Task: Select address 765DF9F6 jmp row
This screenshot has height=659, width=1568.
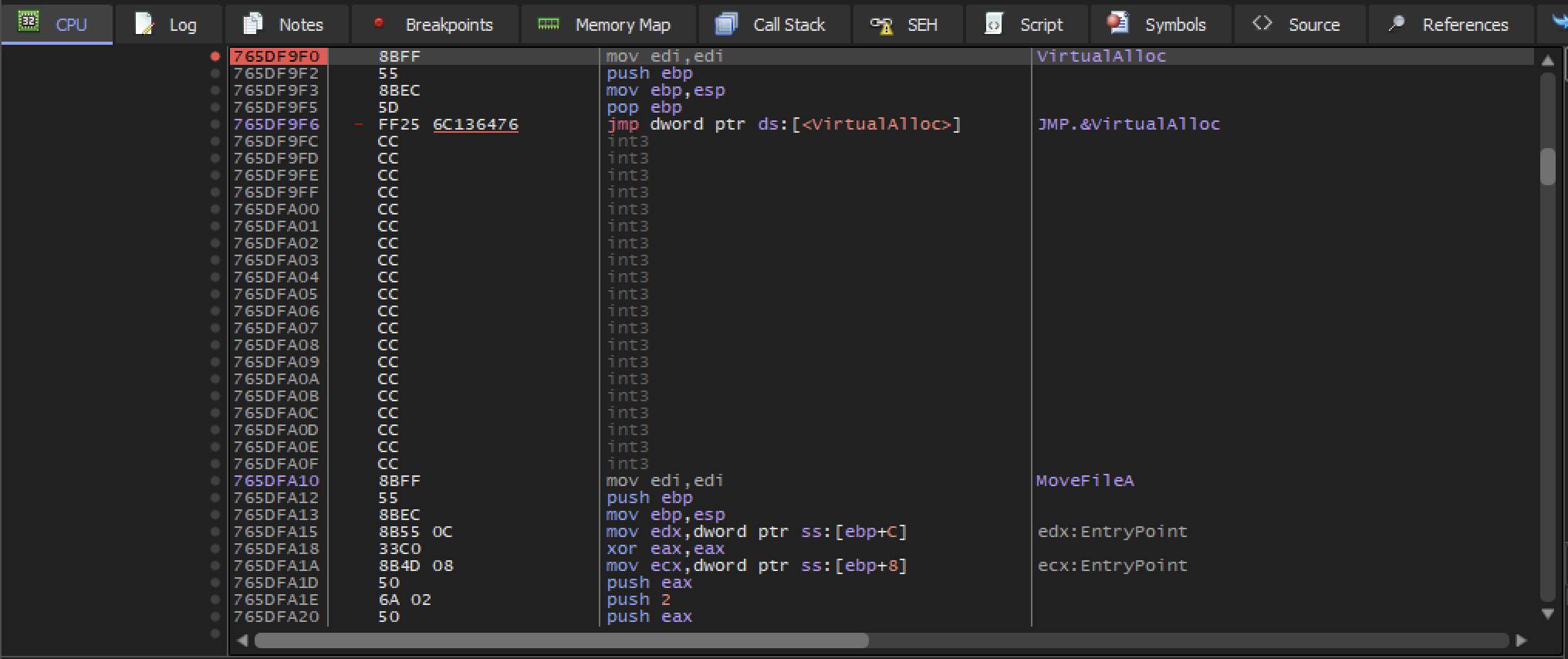Action: (x=277, y=124)
